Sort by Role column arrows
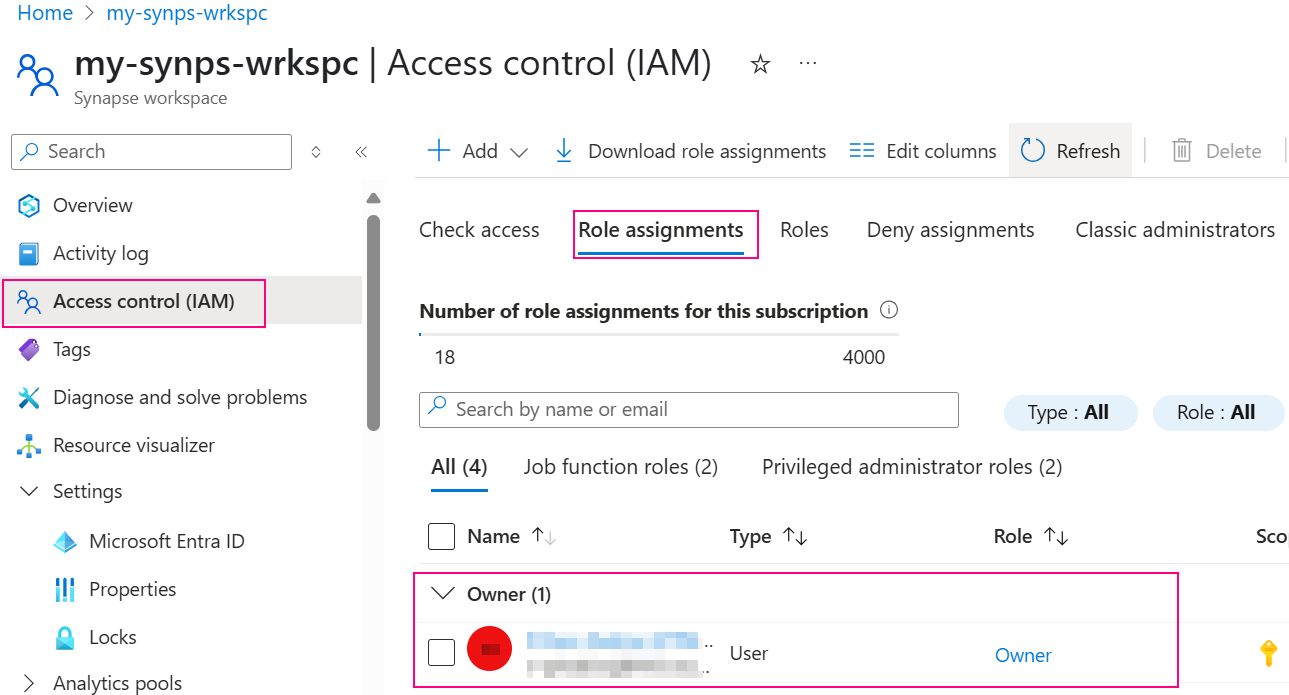1289x695 pixels. [x=1056, y=536]
